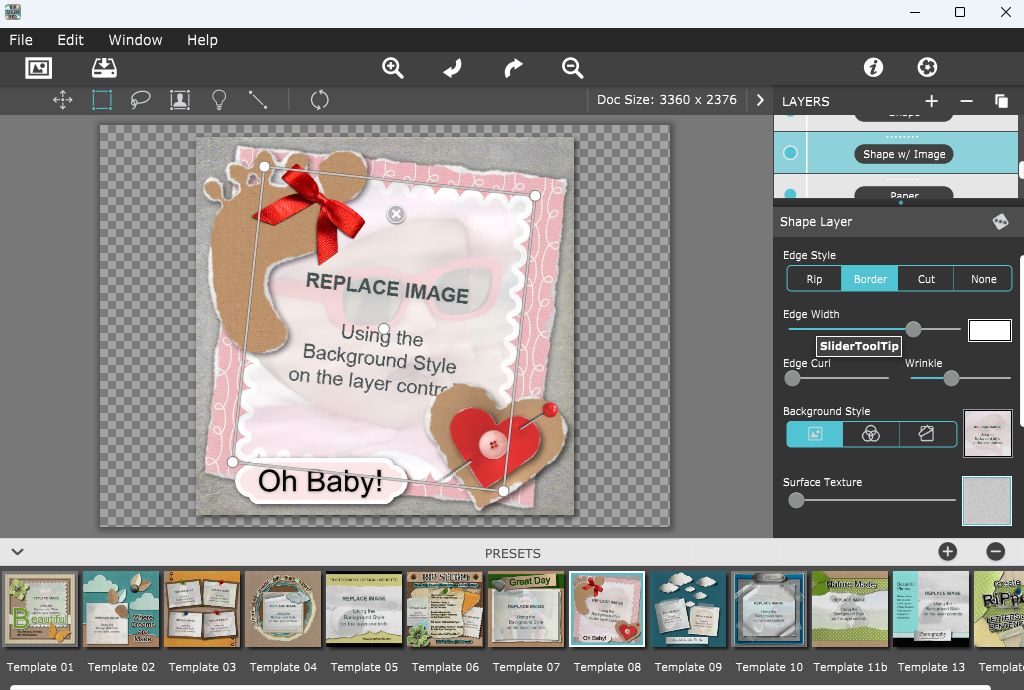Open the Background Style image thumbnail
This screenshot has width=1024, height=690.
[x=987, y=433]
